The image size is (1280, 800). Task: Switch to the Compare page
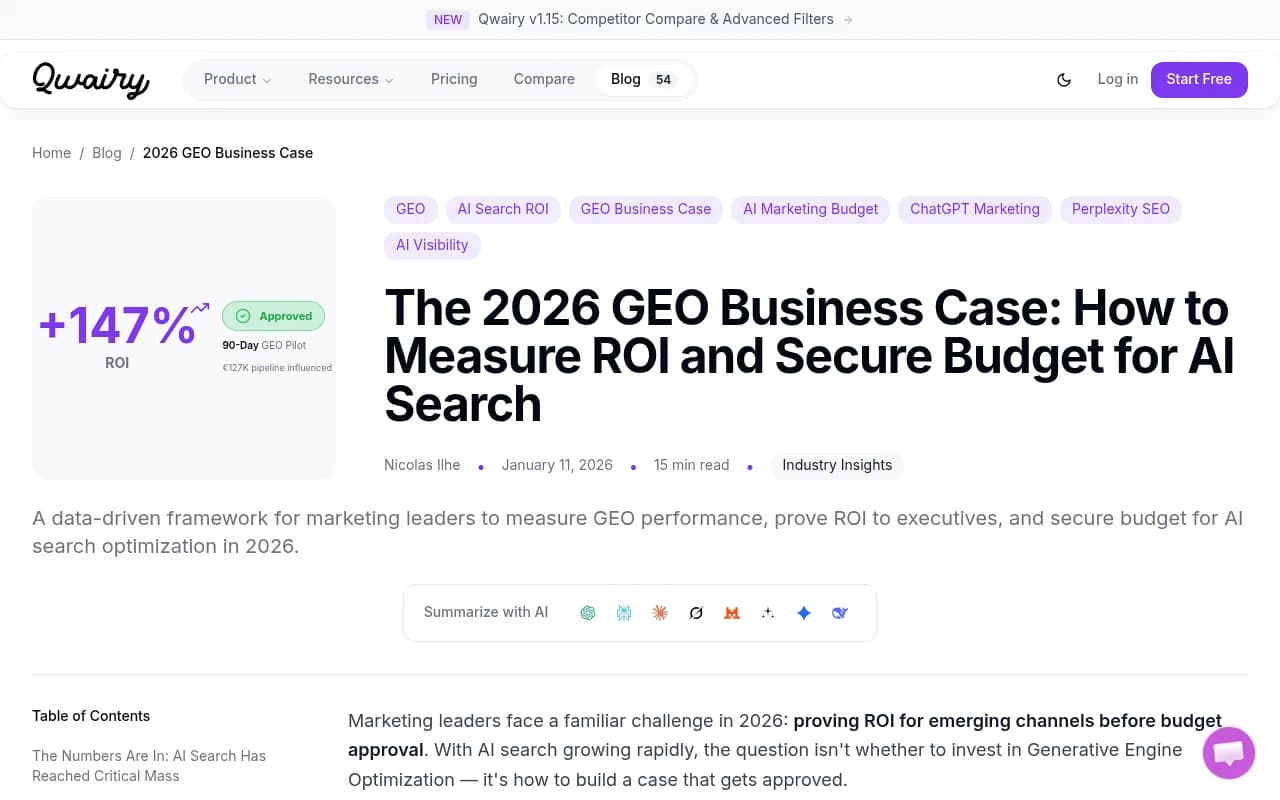pos(544,79)
